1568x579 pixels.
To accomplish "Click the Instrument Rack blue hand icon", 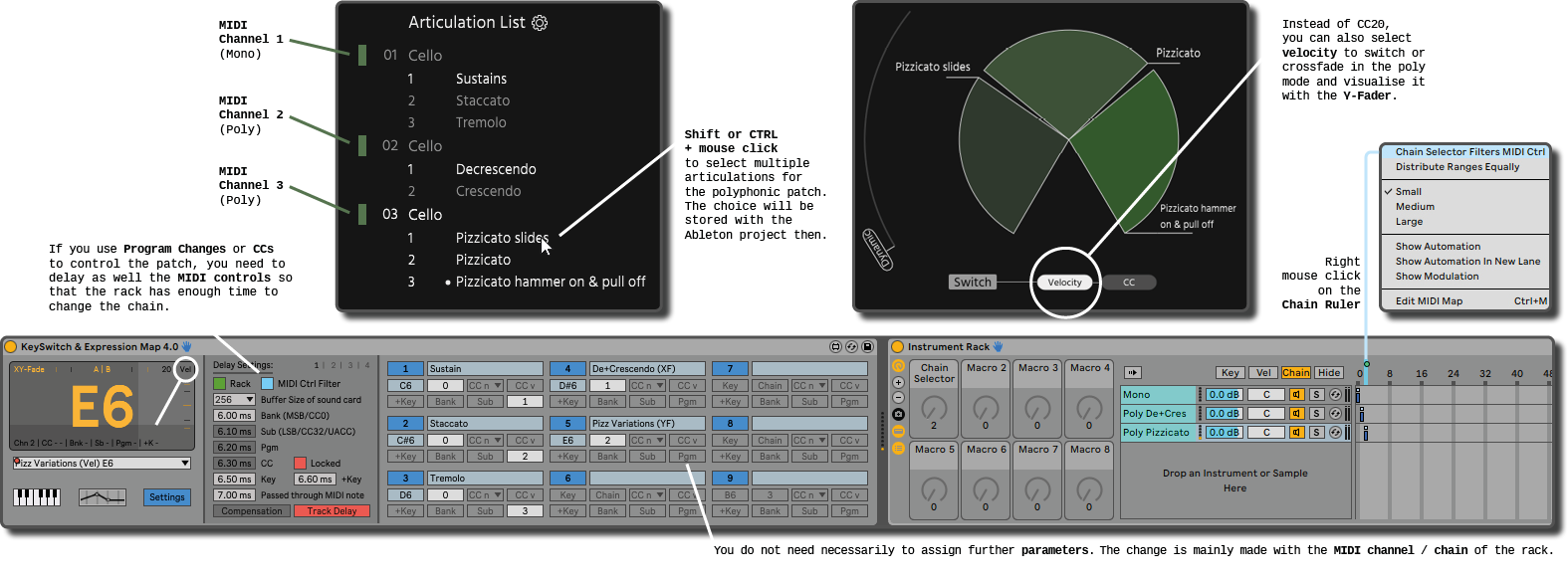I will (x=999, y=347).
